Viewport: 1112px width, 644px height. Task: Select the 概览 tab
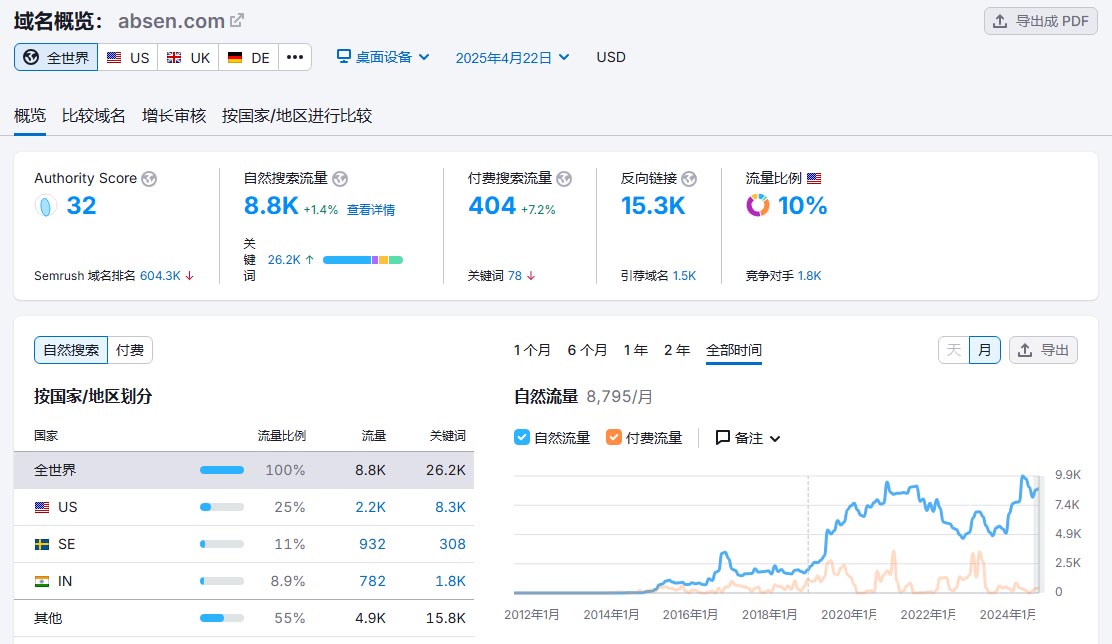coord(30,116)
